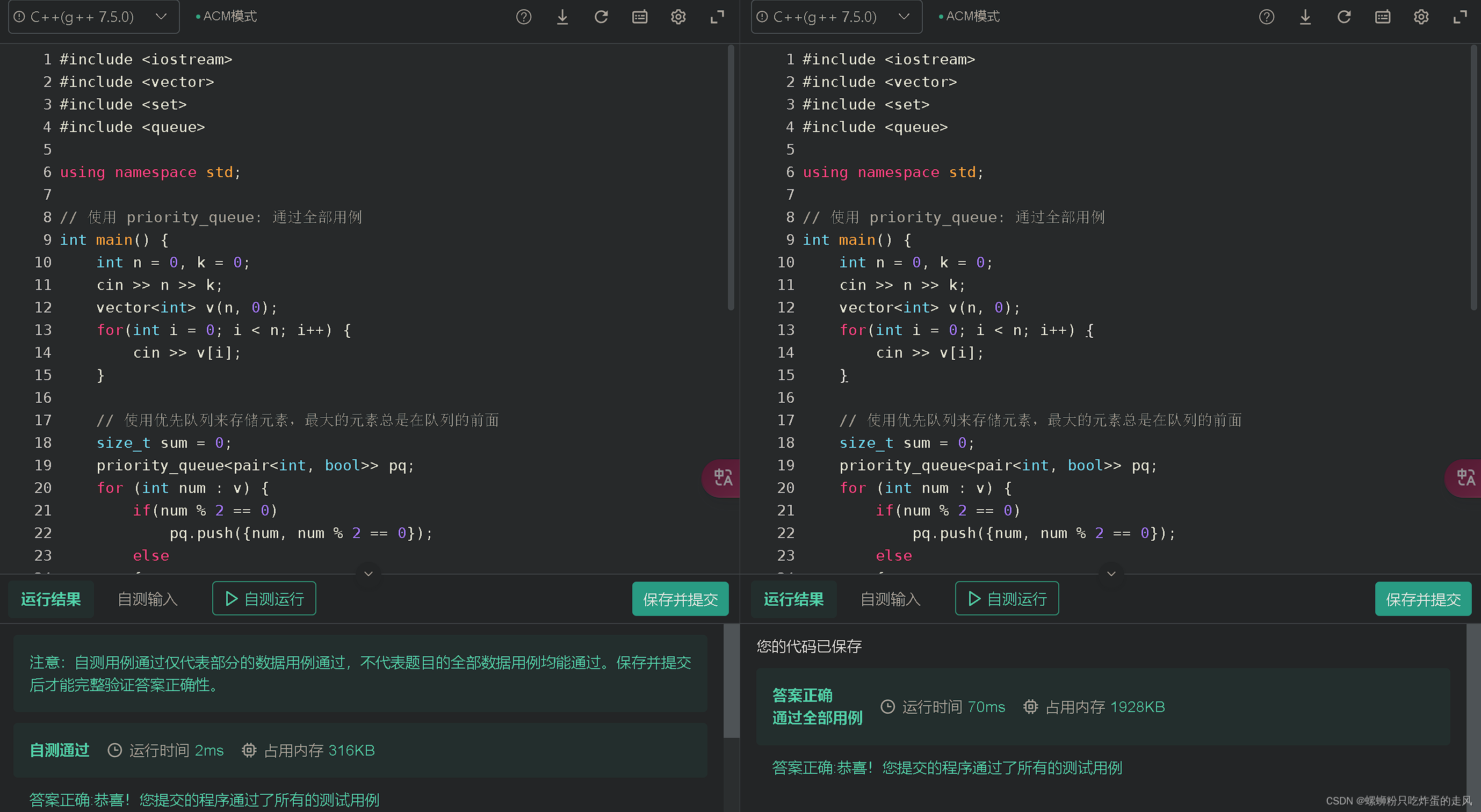Click 'vector<int> v(n, 0);' in right editor

[x=929, y=307]
